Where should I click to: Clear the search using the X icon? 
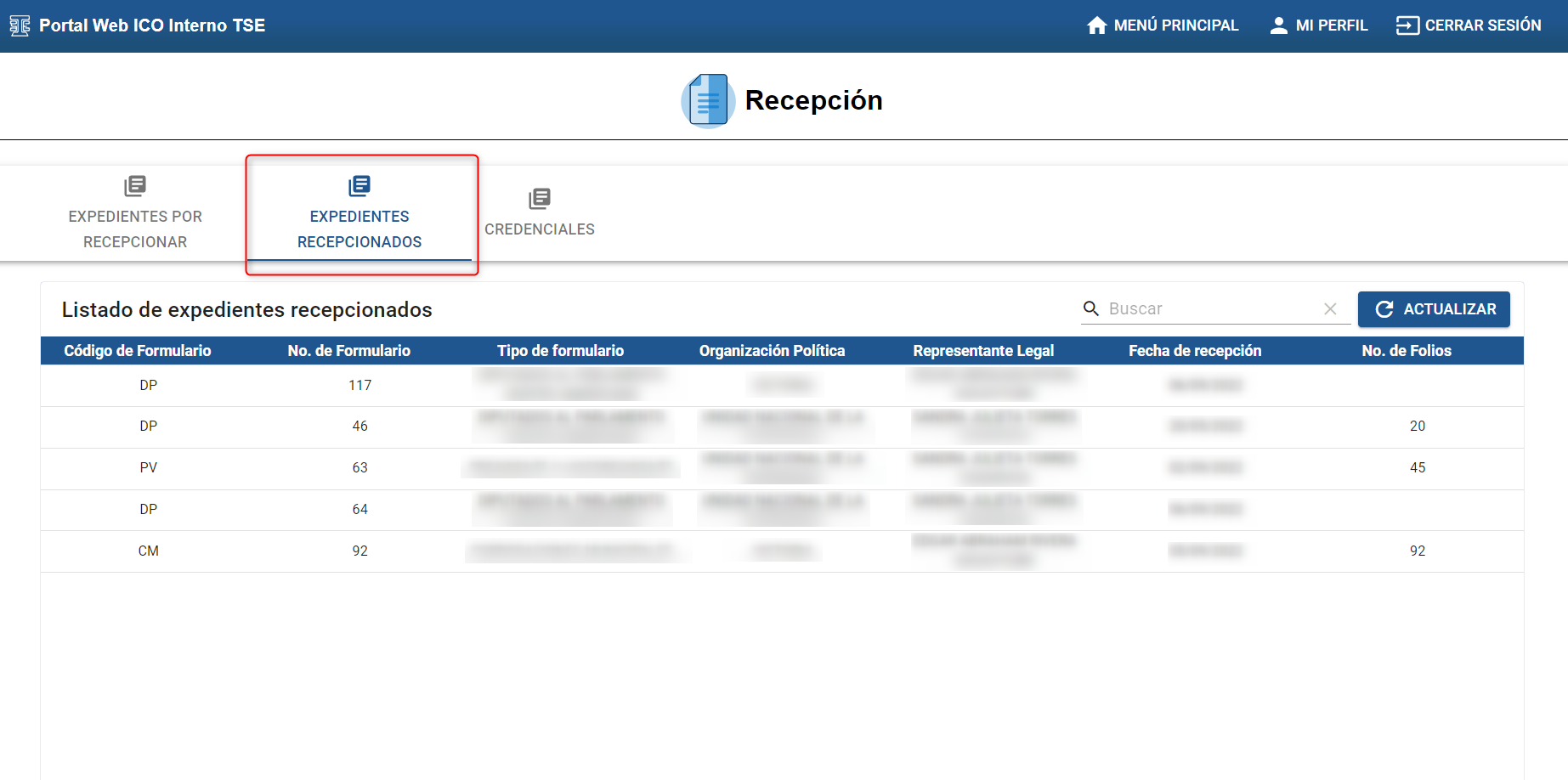pyautogui.click(x=1330, y=308)
